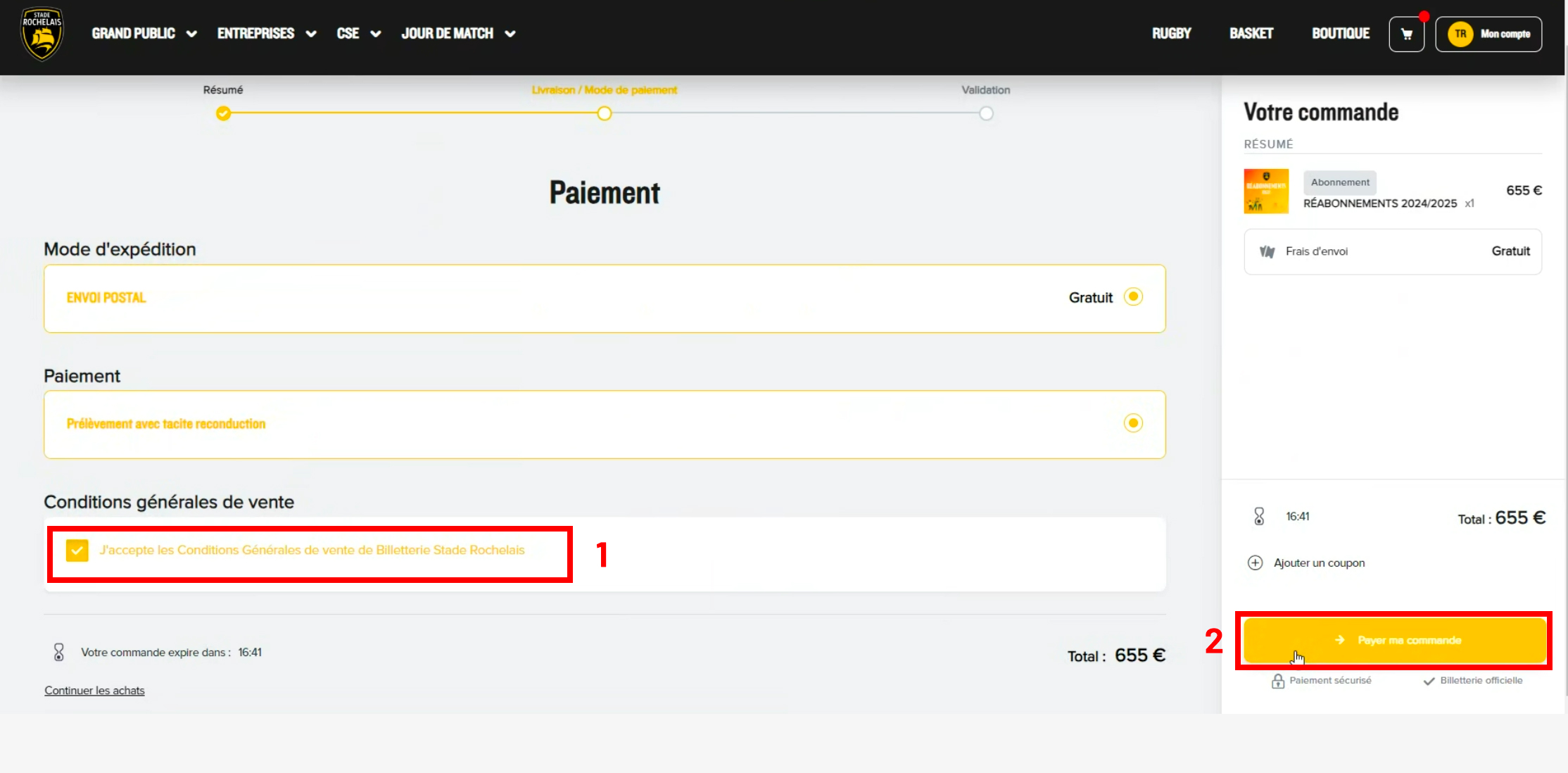Image resolution: width=1568 pixels, height=773 pixels.
Task: Open the Conditions Générales de vente link text
Action: 312,550
